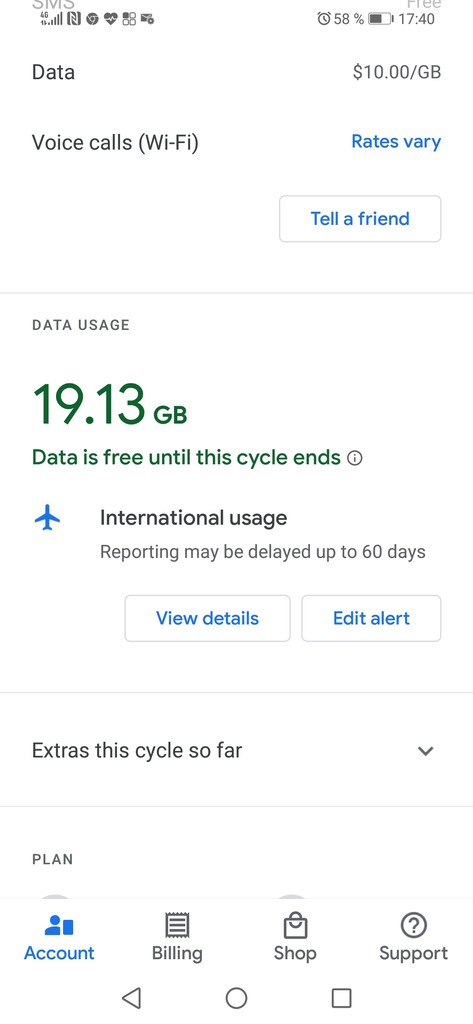This screenshot has height=1024, width=473.
Task: Tap the info icon beside cycle ends text
Action: (355, 458)
